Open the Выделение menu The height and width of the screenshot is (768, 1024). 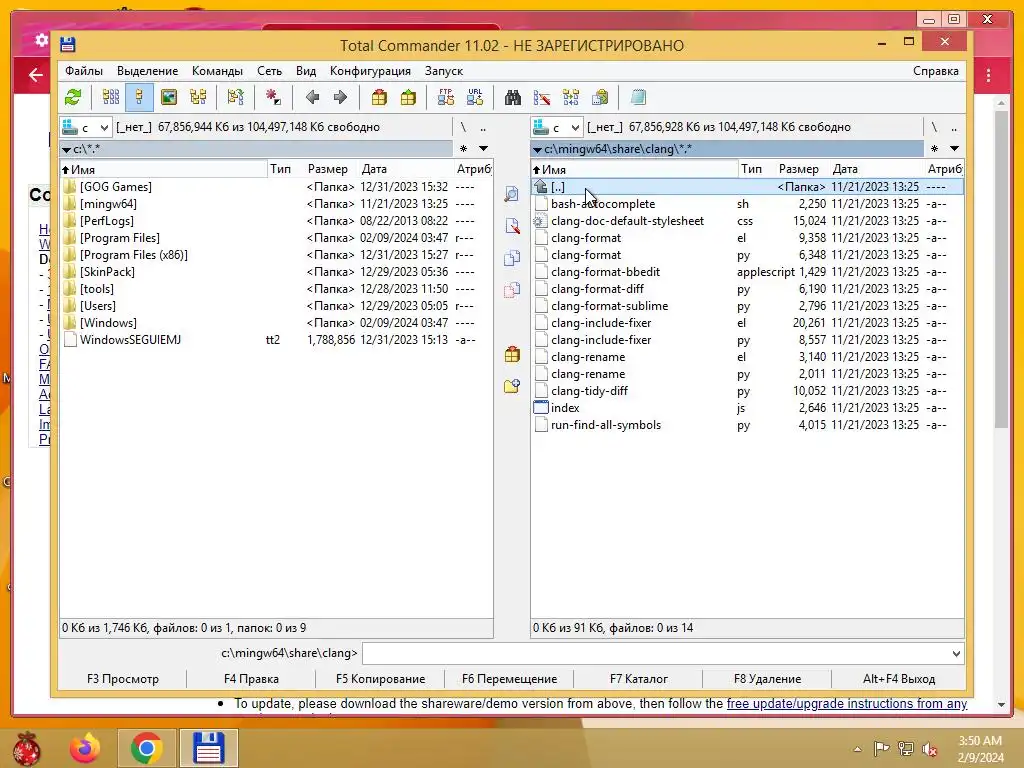pyautogui.click(x=148, y=71)
